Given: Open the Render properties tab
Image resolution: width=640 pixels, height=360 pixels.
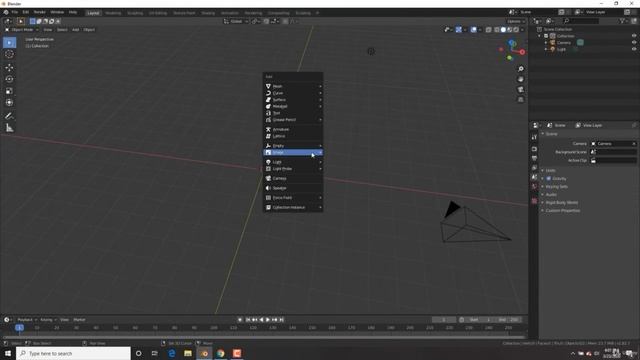Looking at the screenshot, I should (534, 149).
